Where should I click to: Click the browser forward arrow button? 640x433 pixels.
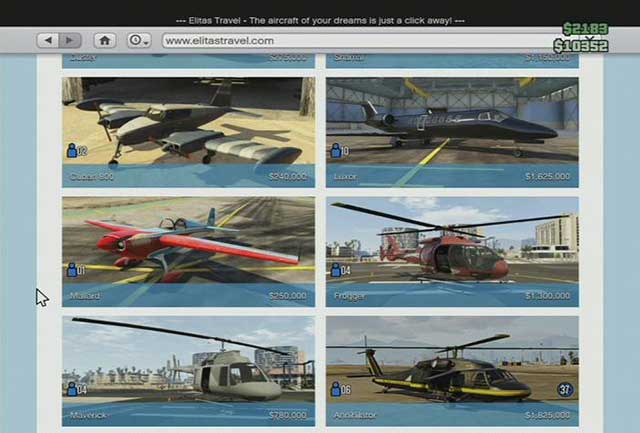(70, 40)
